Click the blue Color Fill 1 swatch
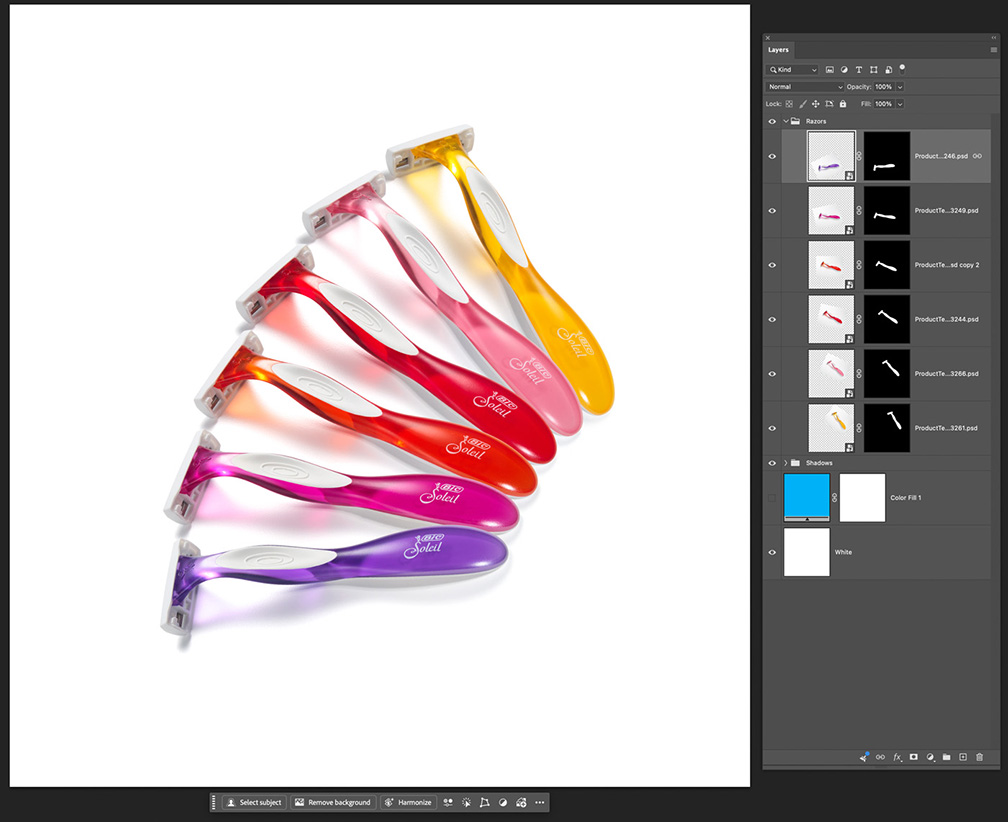Image resolution: width=1008 pixels, height=822 pixels. pos(807,497)
